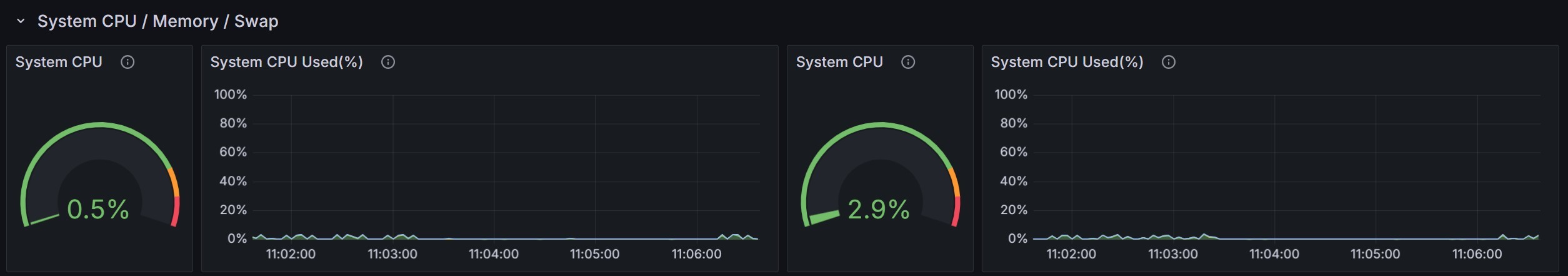Click the 100% y-axis label in left graph

231,95
